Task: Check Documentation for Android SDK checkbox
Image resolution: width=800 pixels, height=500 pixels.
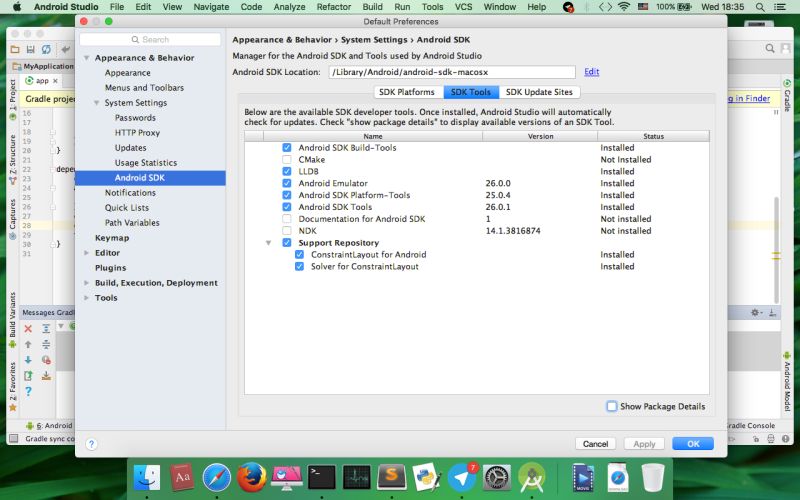Action: pyautogui.click(x=287, y=219)
